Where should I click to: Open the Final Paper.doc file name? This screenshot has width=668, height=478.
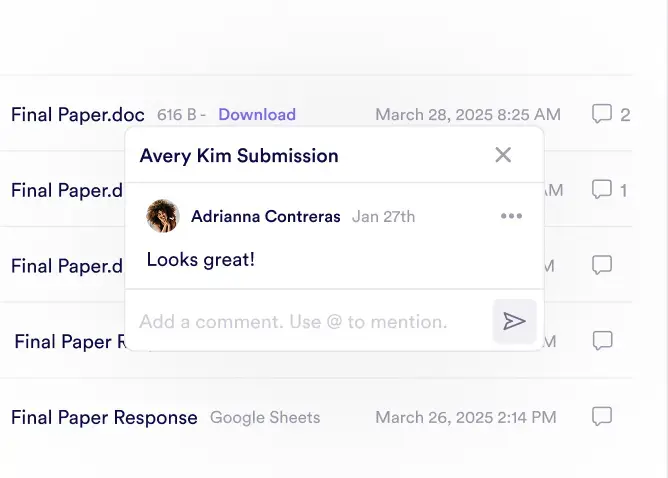coord(78,114)
